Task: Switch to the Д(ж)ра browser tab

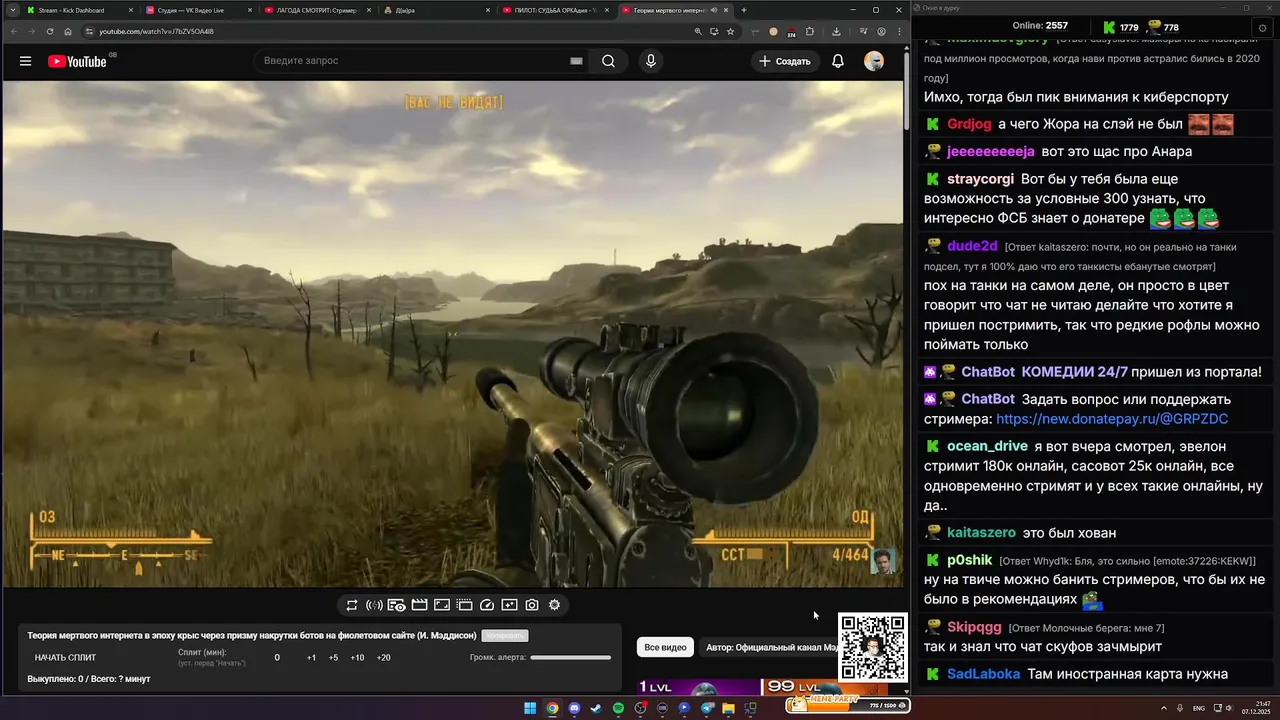Action: pos(435,10)
